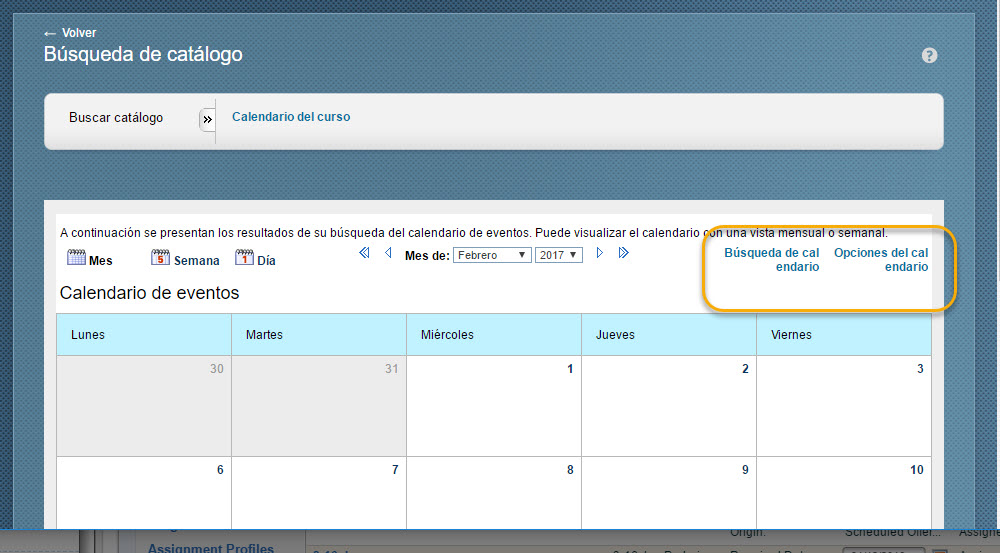Open Opciones del calendario link
This screenshot has width=1000, height=553.
(x=881, y=260)
